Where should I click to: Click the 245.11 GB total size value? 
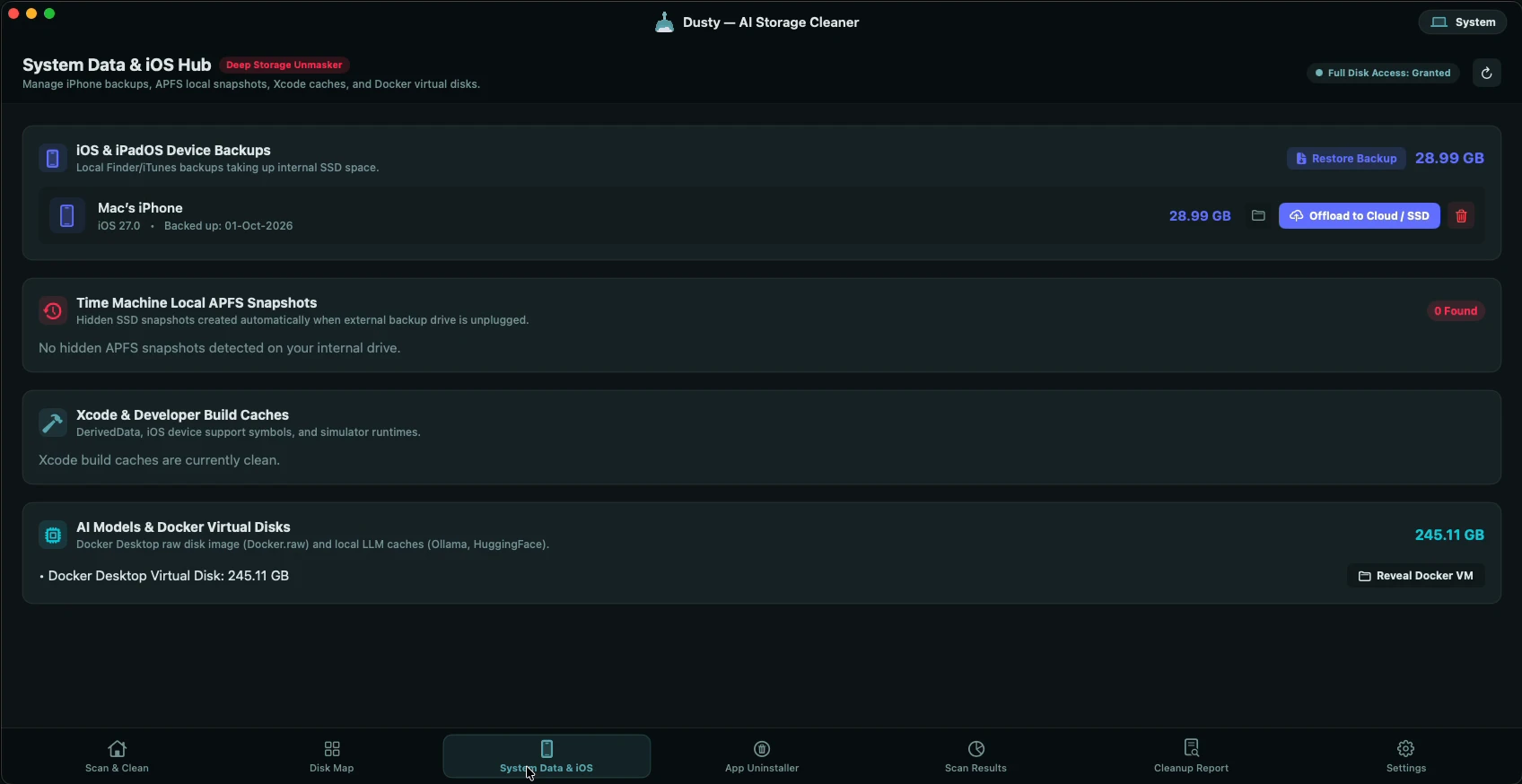pos(1449,536)
